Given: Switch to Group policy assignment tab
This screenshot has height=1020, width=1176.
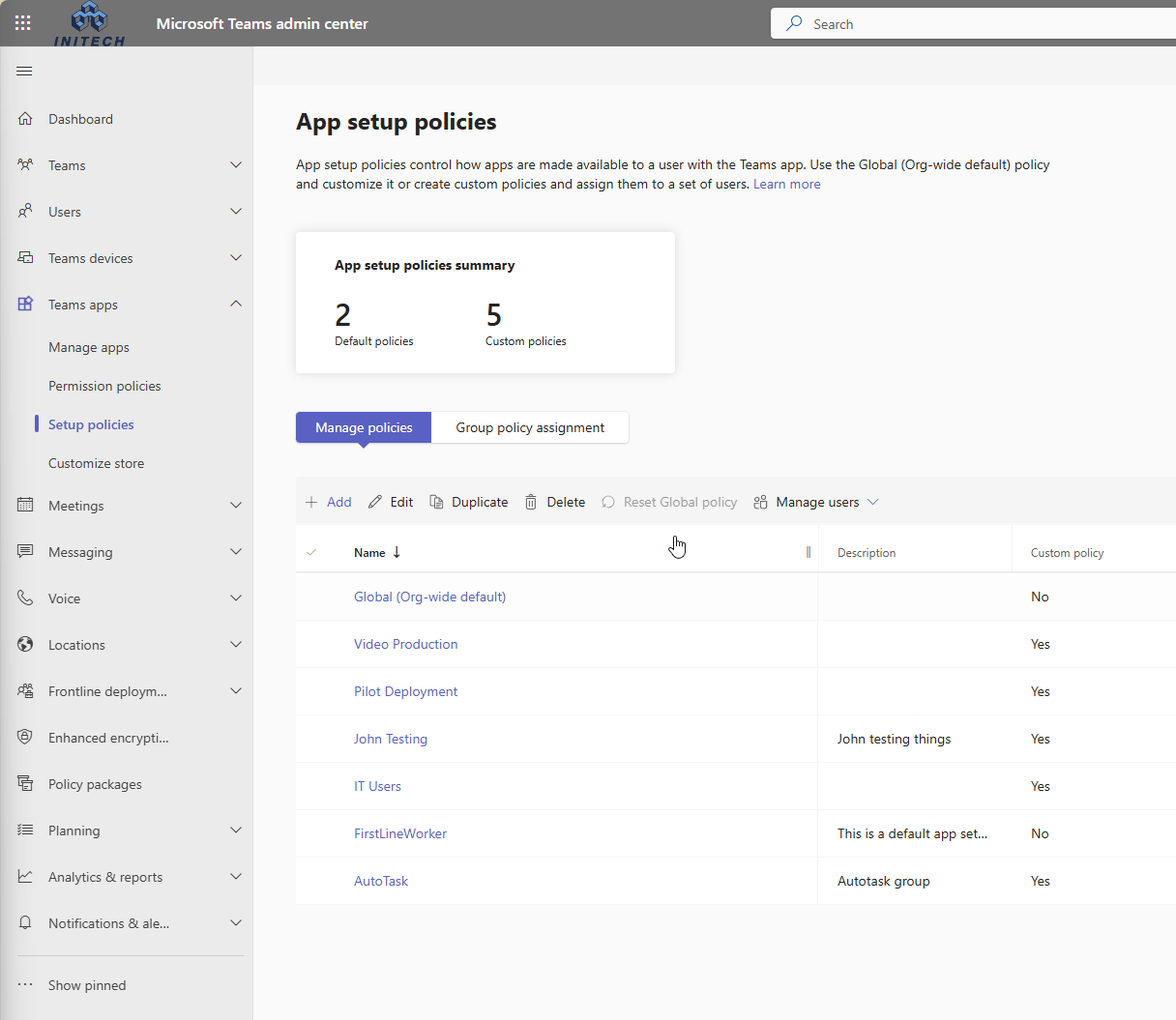Looking at the screenshot, I should click(x=530, y=427).
